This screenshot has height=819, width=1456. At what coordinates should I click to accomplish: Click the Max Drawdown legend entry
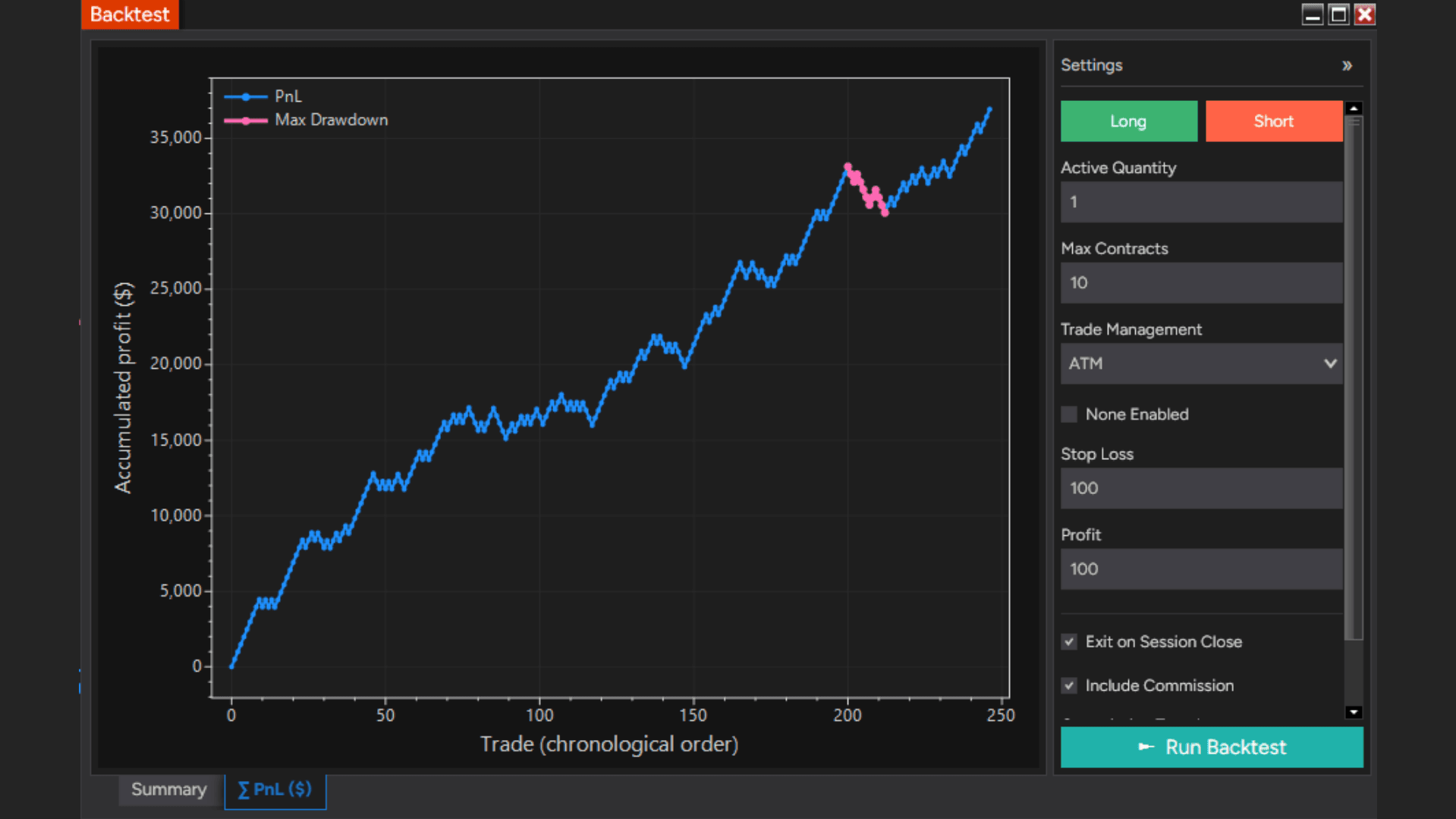click(306, 120)
